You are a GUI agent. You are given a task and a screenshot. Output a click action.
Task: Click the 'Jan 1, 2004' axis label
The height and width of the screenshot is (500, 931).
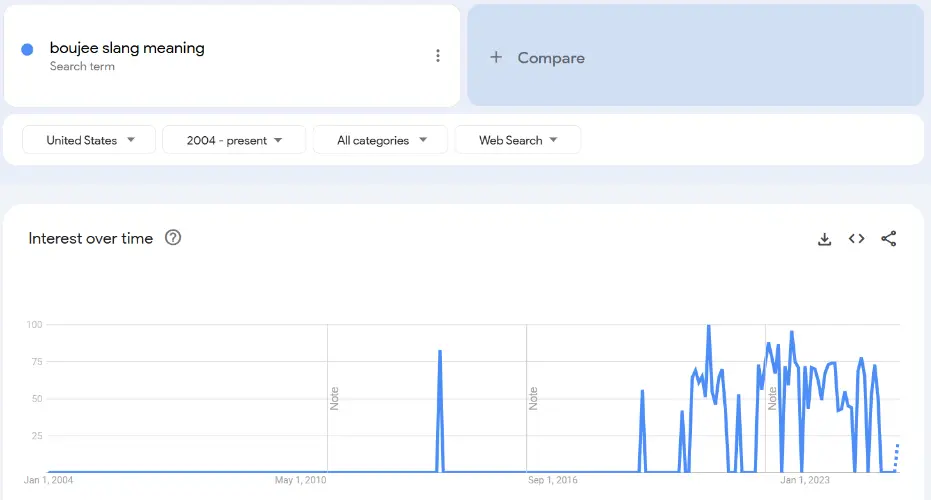click(x=48, y=480)
